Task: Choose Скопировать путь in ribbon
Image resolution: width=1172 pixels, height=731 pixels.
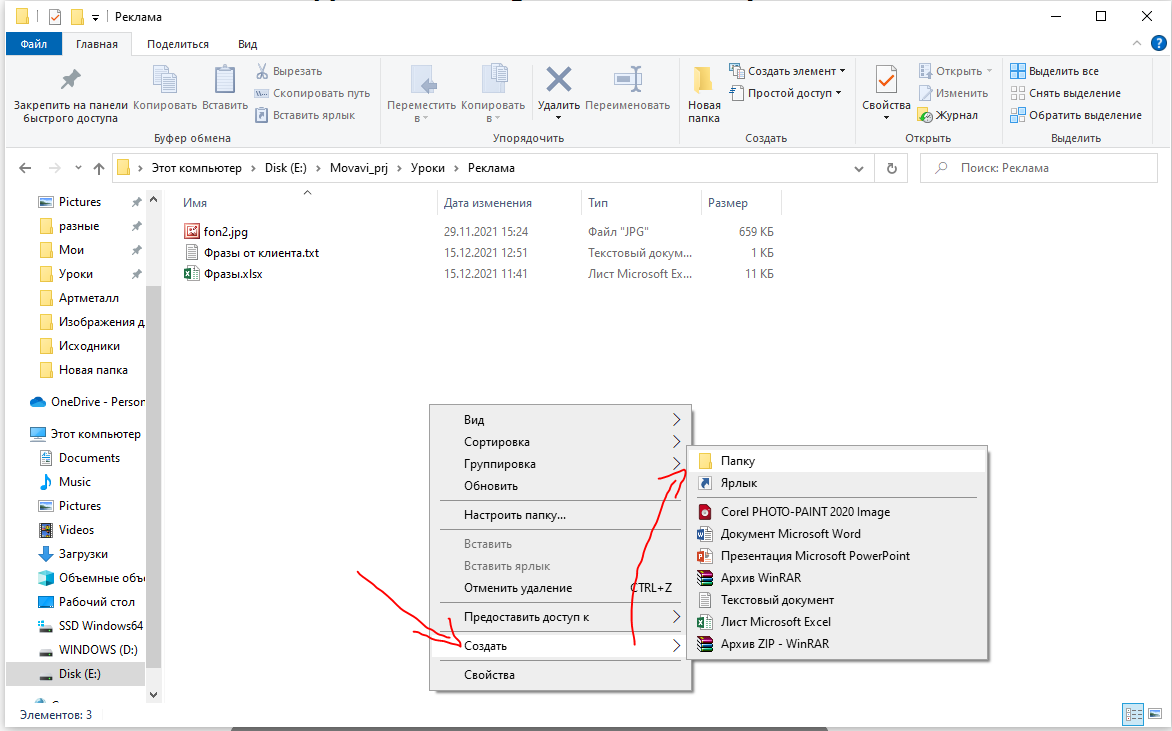Action: 312,93
